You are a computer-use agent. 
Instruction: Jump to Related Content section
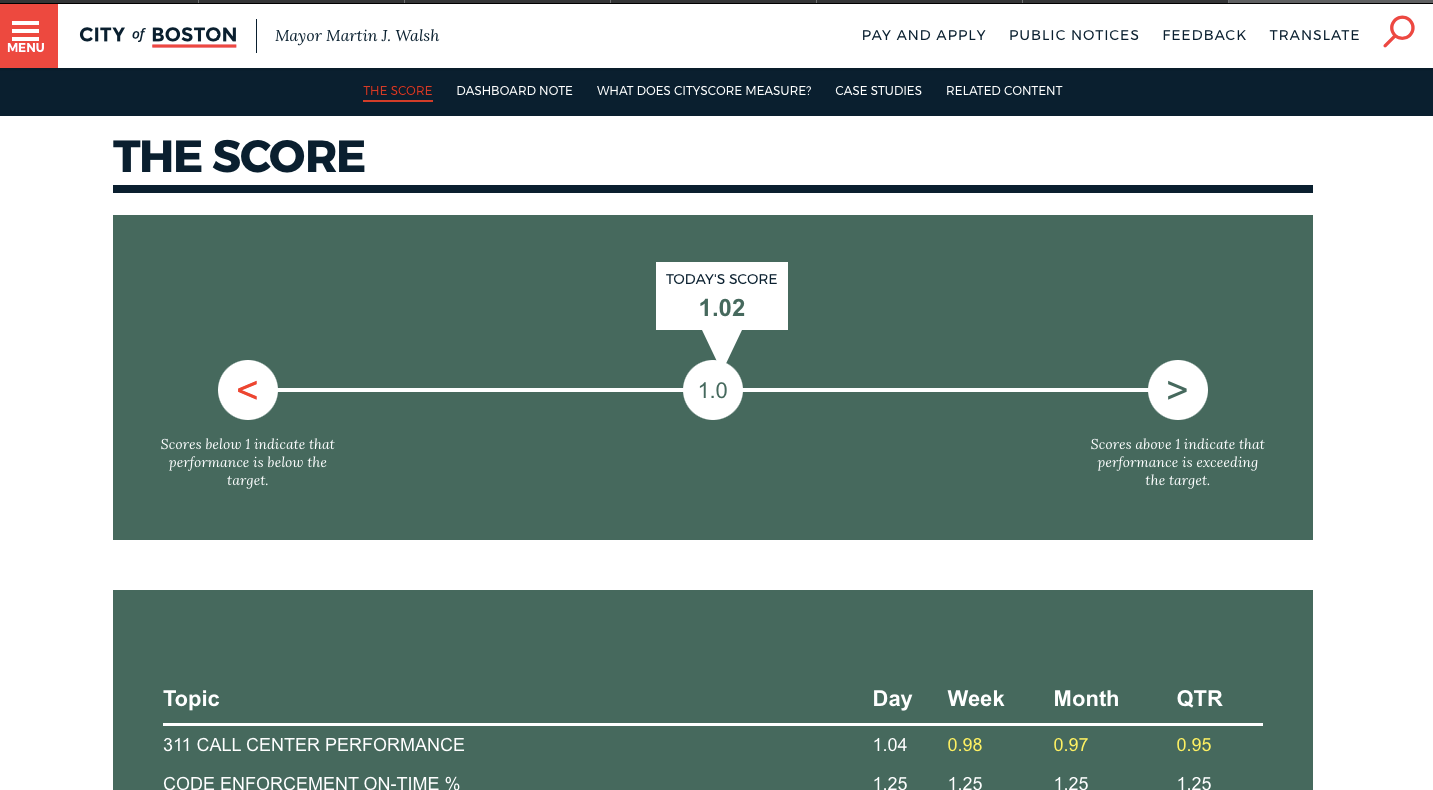pos(1004,91)
